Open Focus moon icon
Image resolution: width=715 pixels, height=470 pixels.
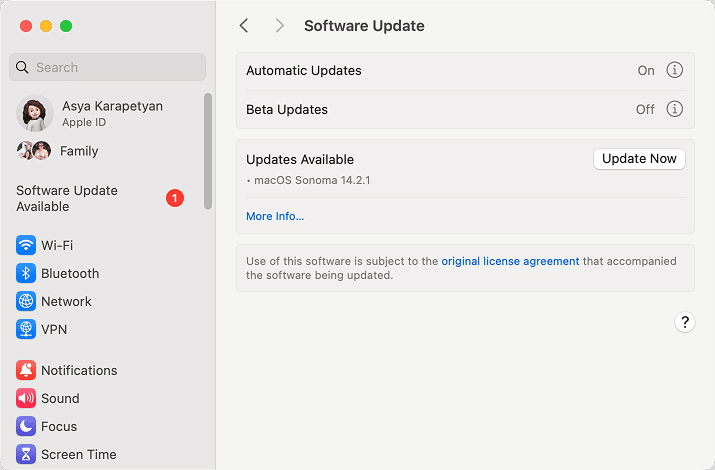pyautogui.click(x=26, y=427)
